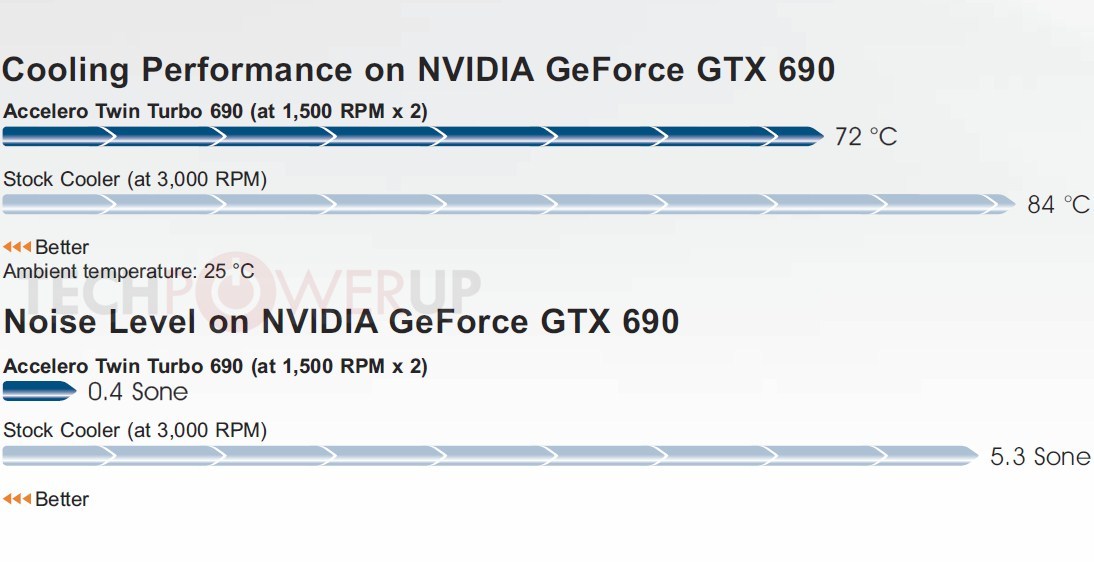This screenshot has width=1094, height=562.
Task: Click the dark blue 72 °C bar
Action: coord(413,136)
